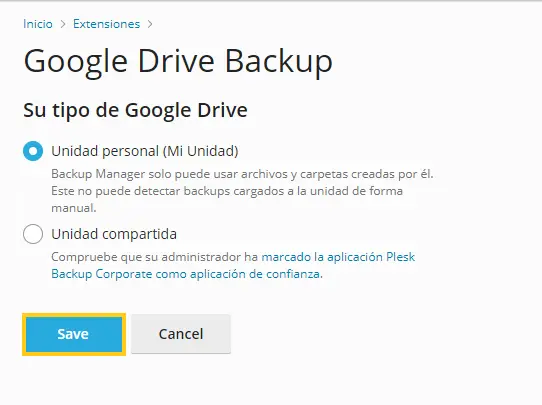Viewport: 542px width, 405px height.
Task: Click the "Unidad compartida" label text
Action: pos(114,234)
